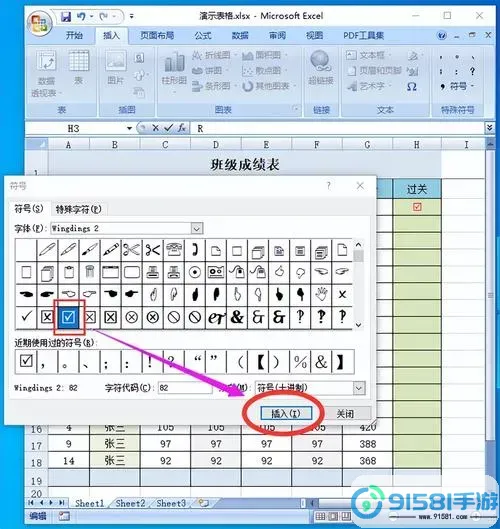Viewport: 500px width, 529px height.
Task: Open other charts (其他图表)
Action: (x=269, y=86)
